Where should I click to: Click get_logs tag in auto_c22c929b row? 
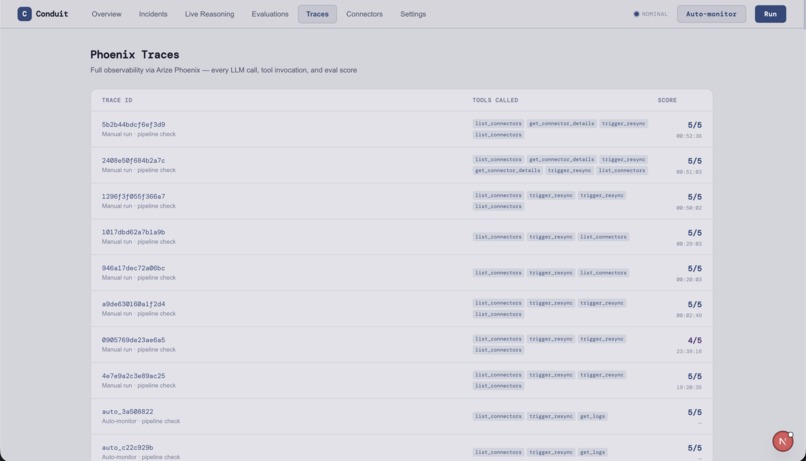[x=592, y=452]
